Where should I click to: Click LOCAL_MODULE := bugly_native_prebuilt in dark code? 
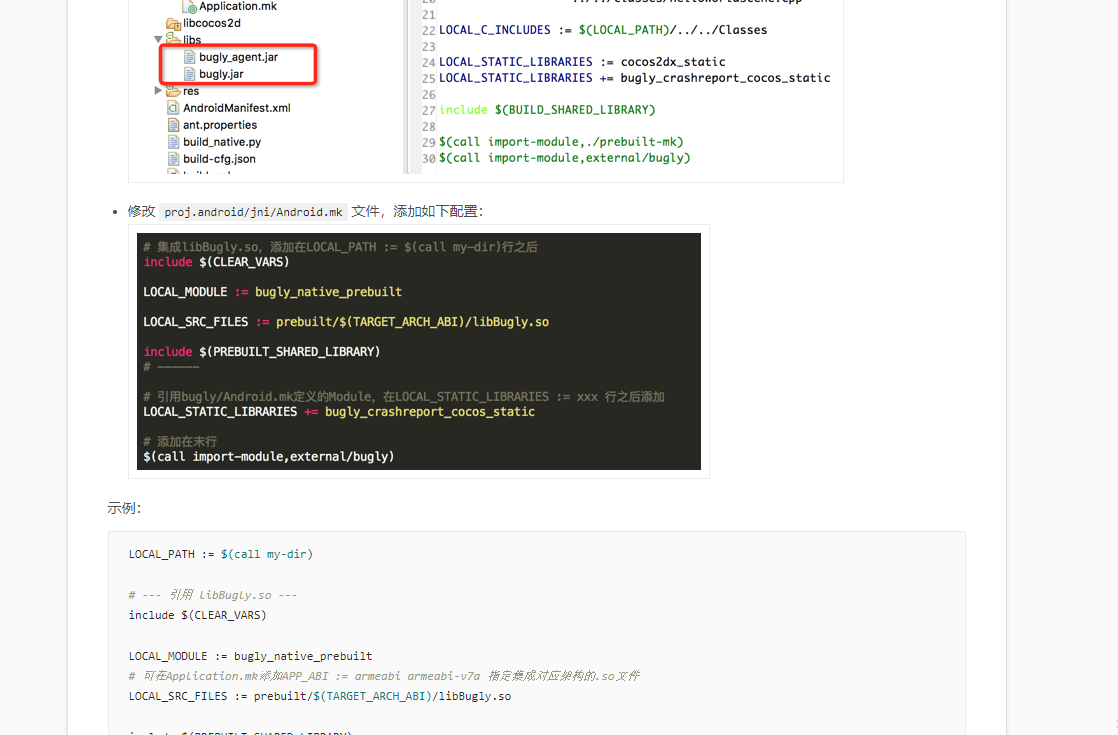pyautogui.click(x=272, y=292)
